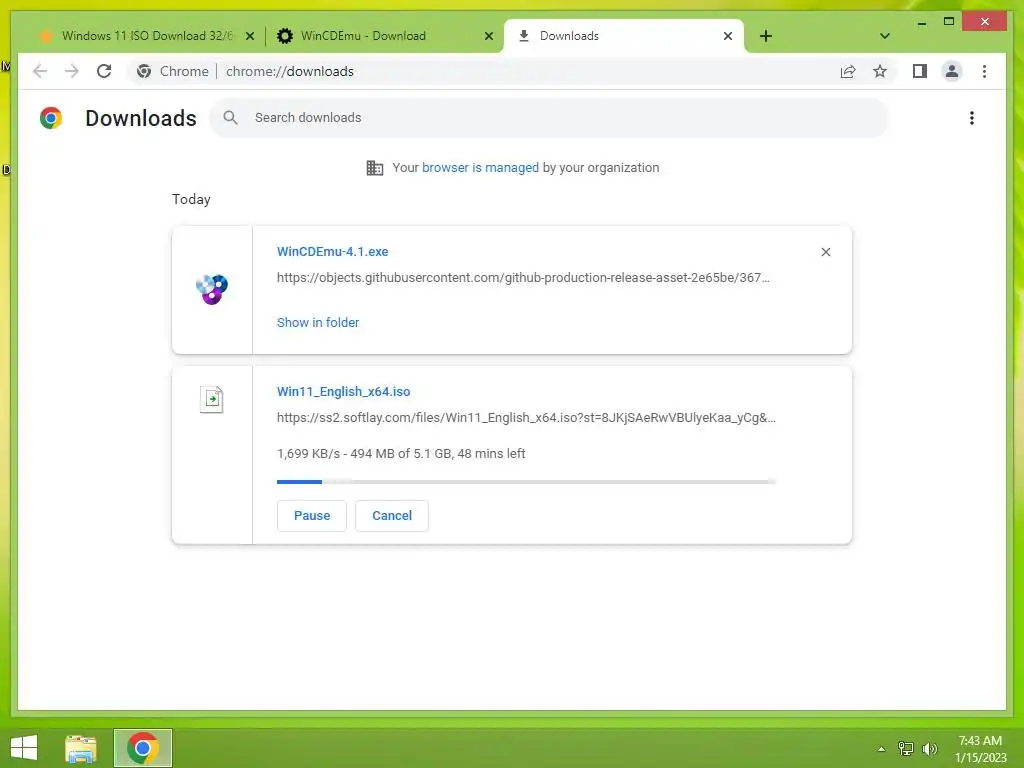Click the Chrome logo beside Downloads heading
The image size is (1024, 768).
(x=51, y=118)
